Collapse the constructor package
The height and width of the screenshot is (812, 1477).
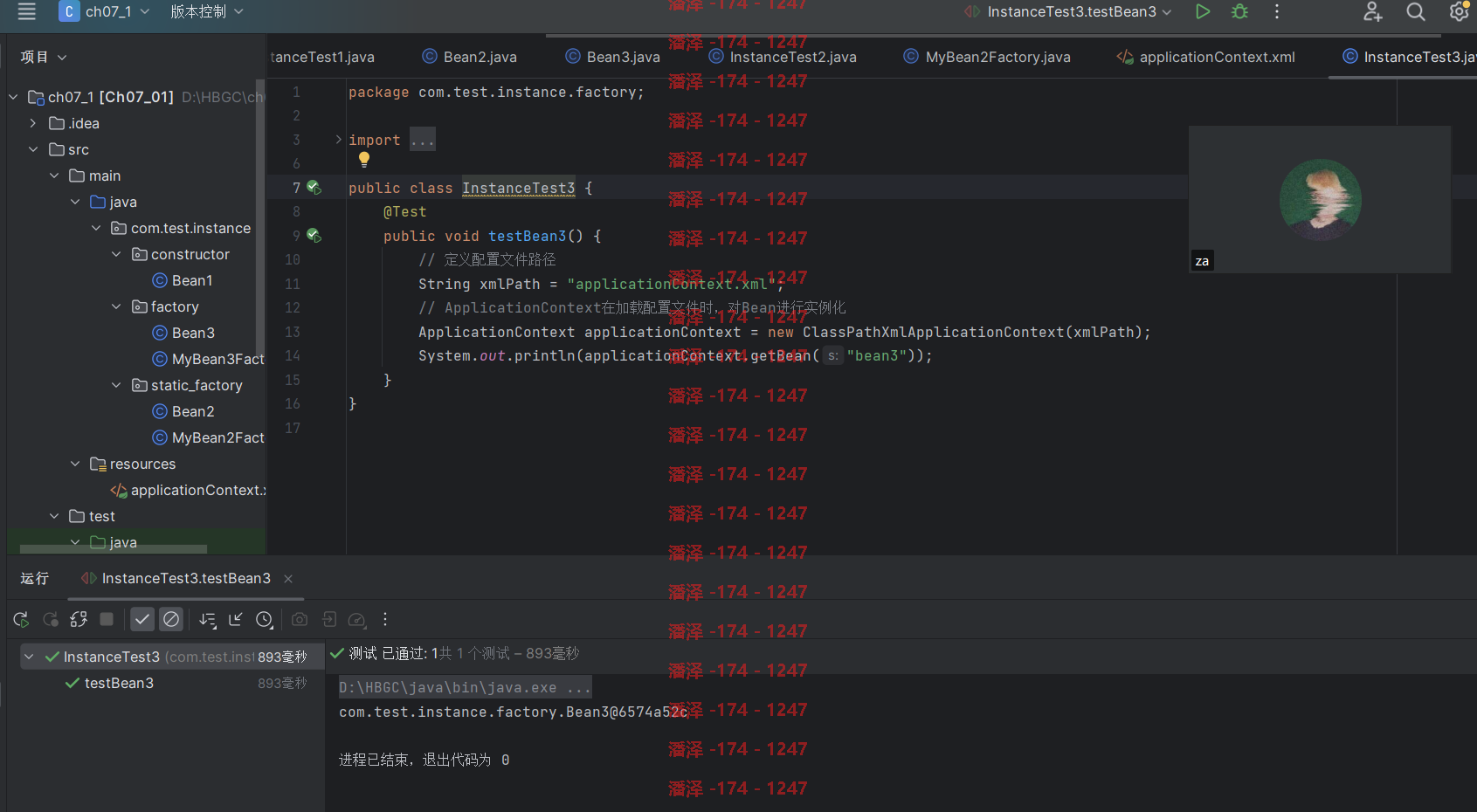116,254
